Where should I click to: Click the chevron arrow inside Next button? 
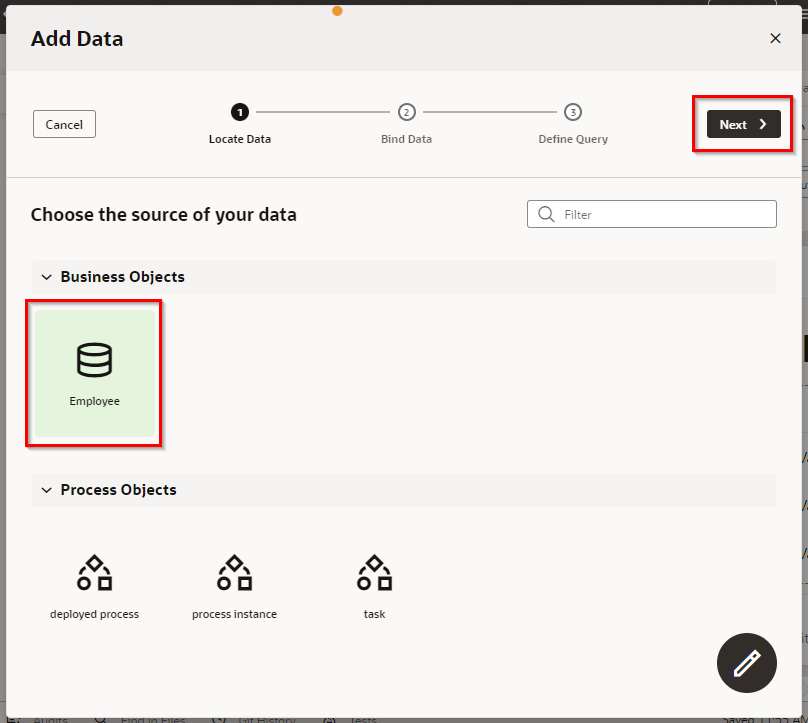pyautogui.click(x=763, y=124)
